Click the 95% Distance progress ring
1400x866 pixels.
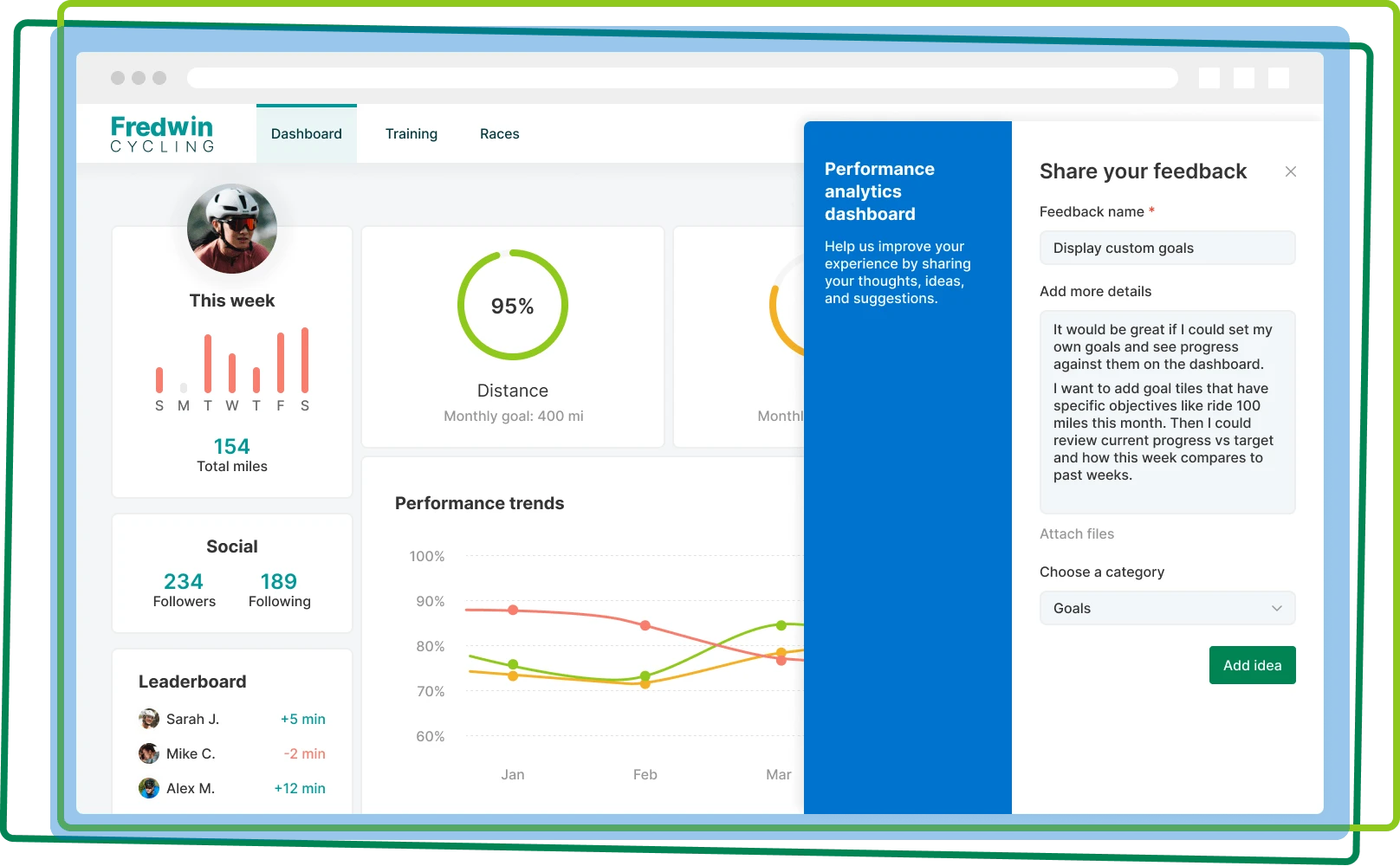(x=513, y=305)
